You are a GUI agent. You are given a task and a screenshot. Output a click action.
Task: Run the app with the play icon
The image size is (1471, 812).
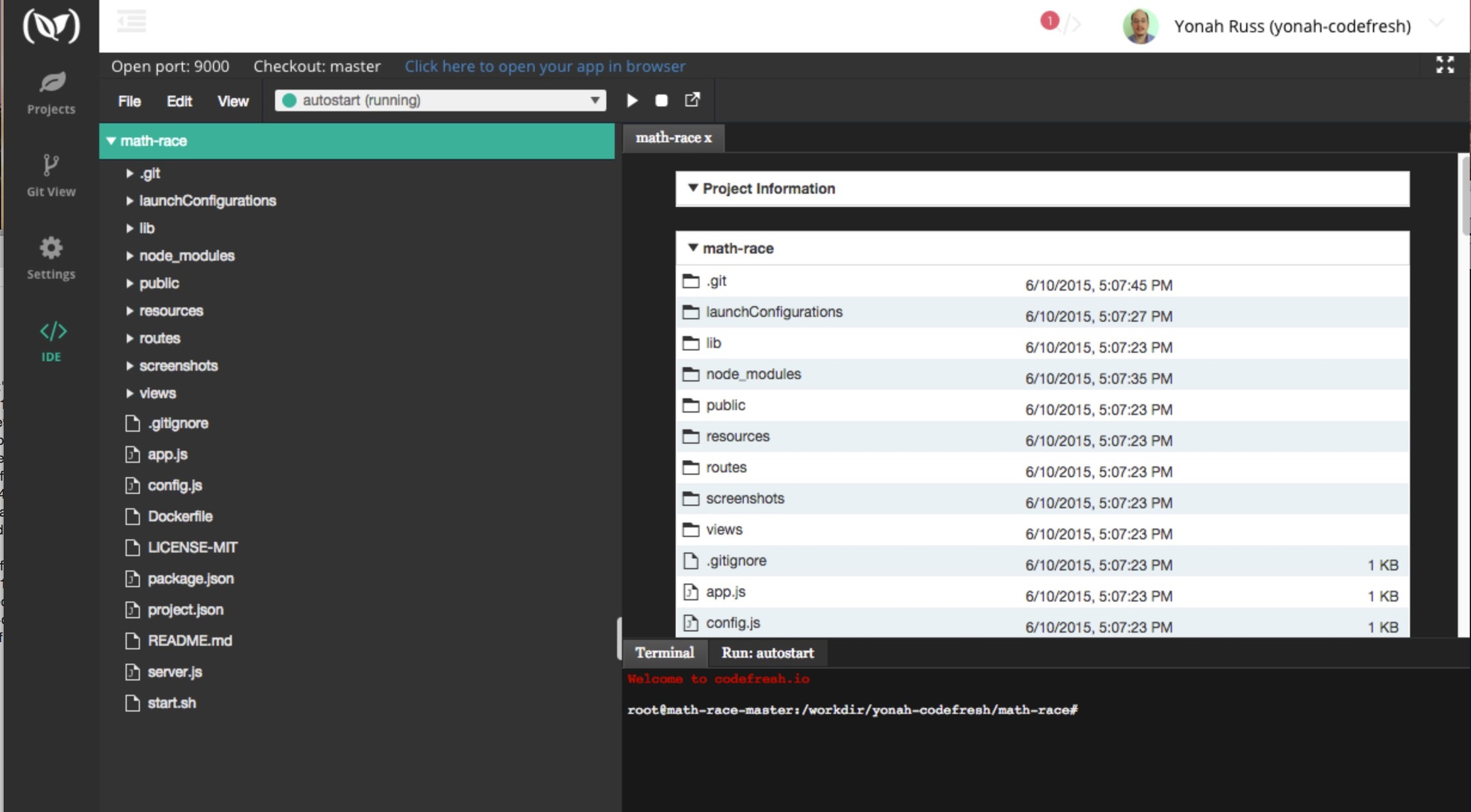pos(632,100)
